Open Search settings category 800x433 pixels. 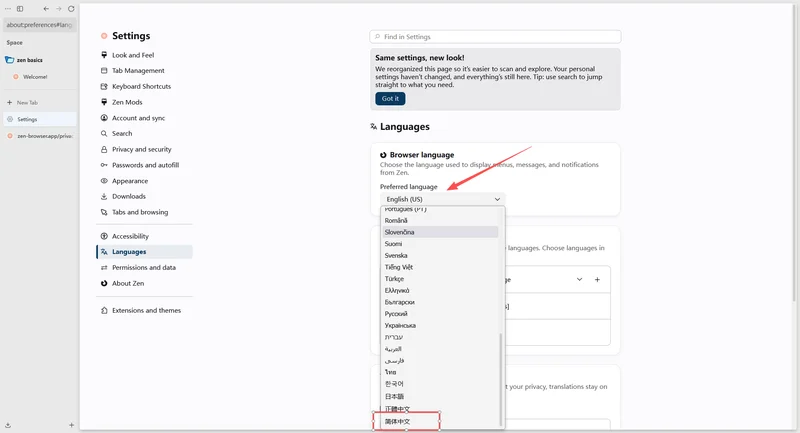(122, 133)
